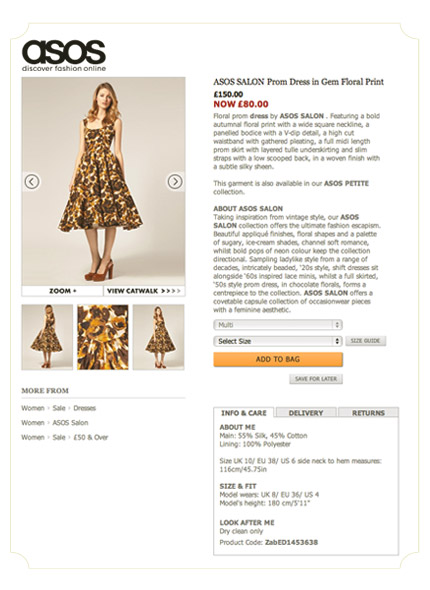
Task: Open the Dresses breadcrumb link
Action: 85,408
